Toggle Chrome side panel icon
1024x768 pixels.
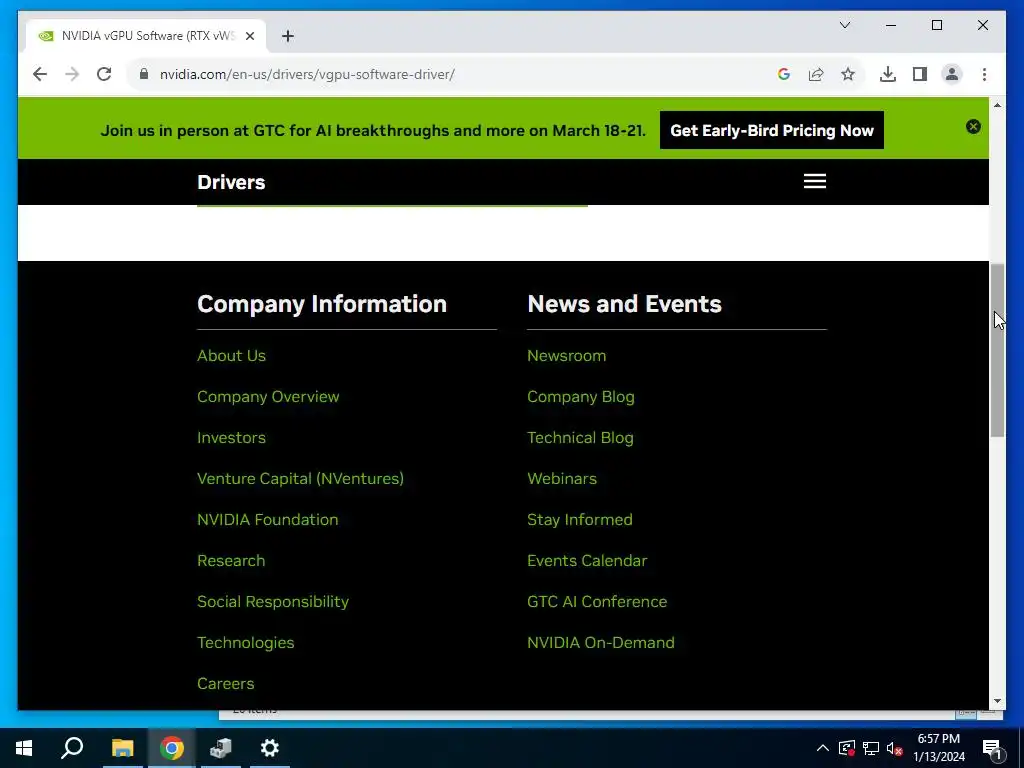click(x=920, y=74)
